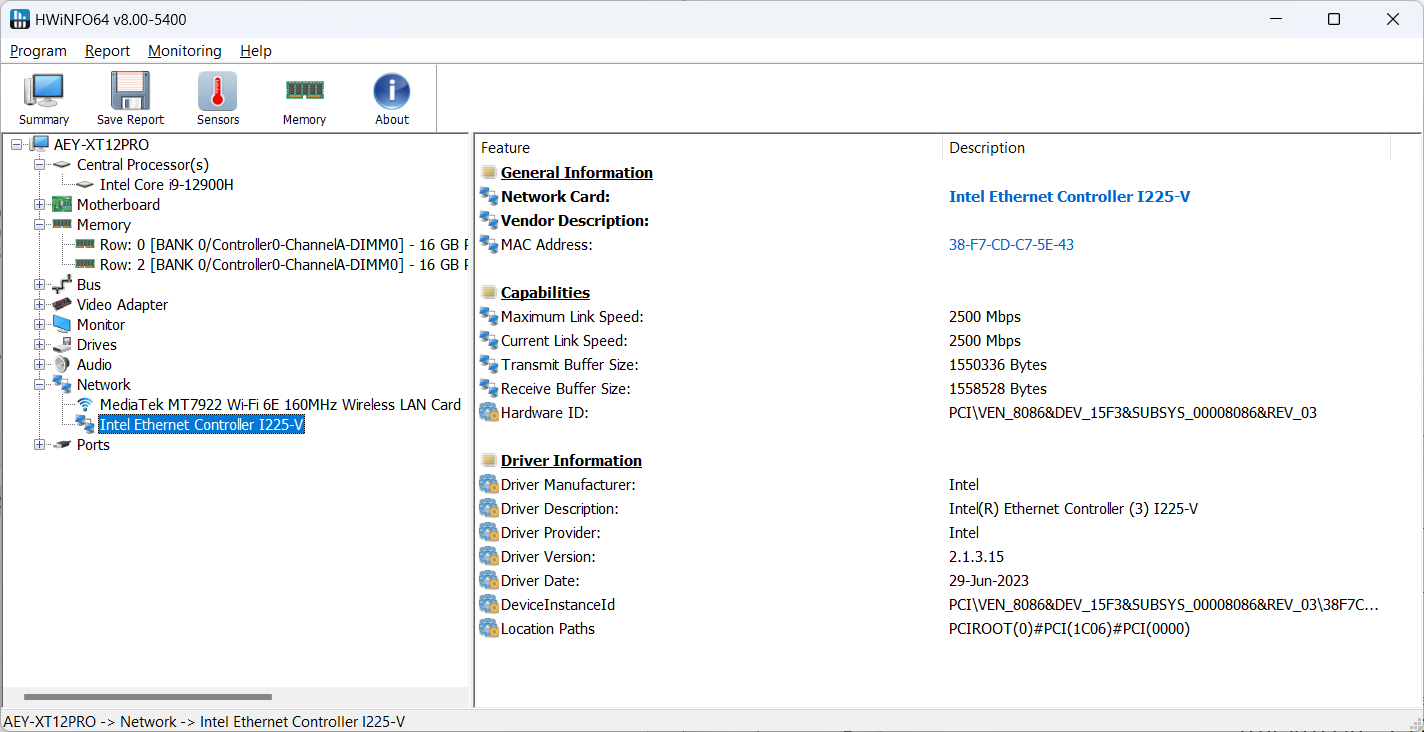The width and height of the screenshot is (1424, 732).
Task: Click the Motherboard tree icon
Action: (x=62, y=205)
